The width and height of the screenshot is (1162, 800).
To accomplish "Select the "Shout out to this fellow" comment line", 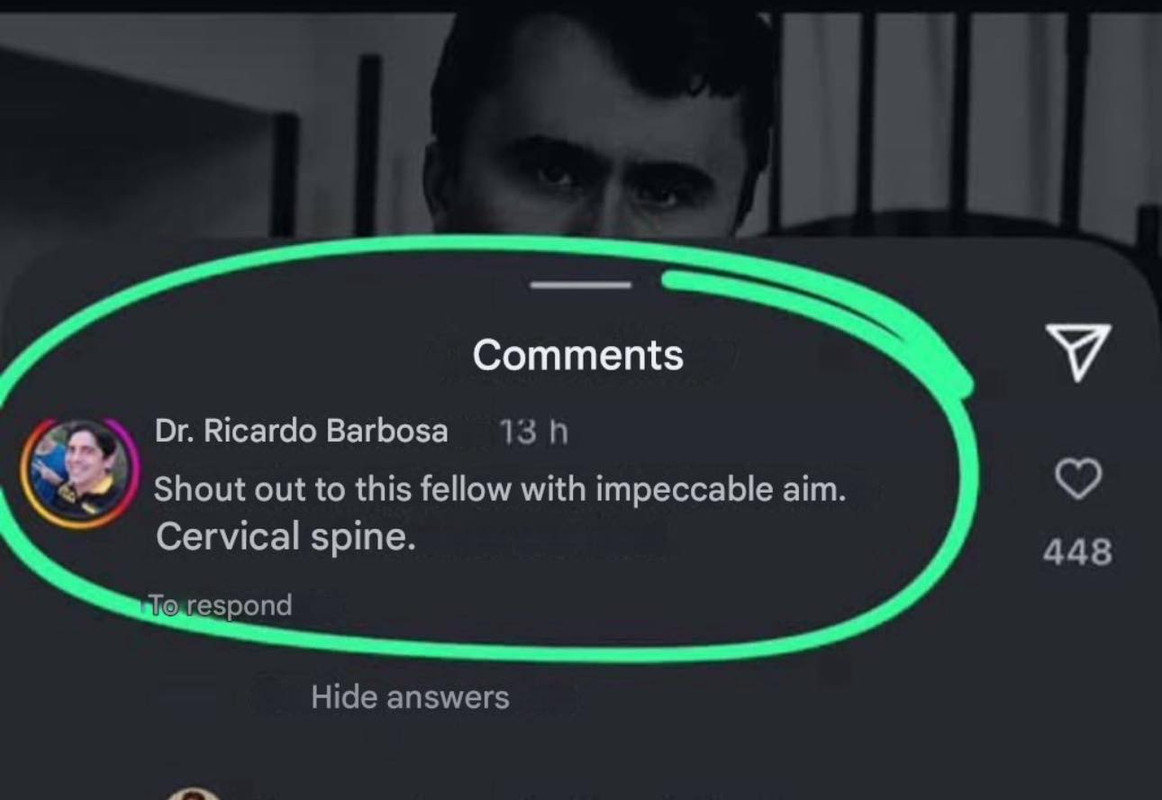I will (x=499, y=490).
